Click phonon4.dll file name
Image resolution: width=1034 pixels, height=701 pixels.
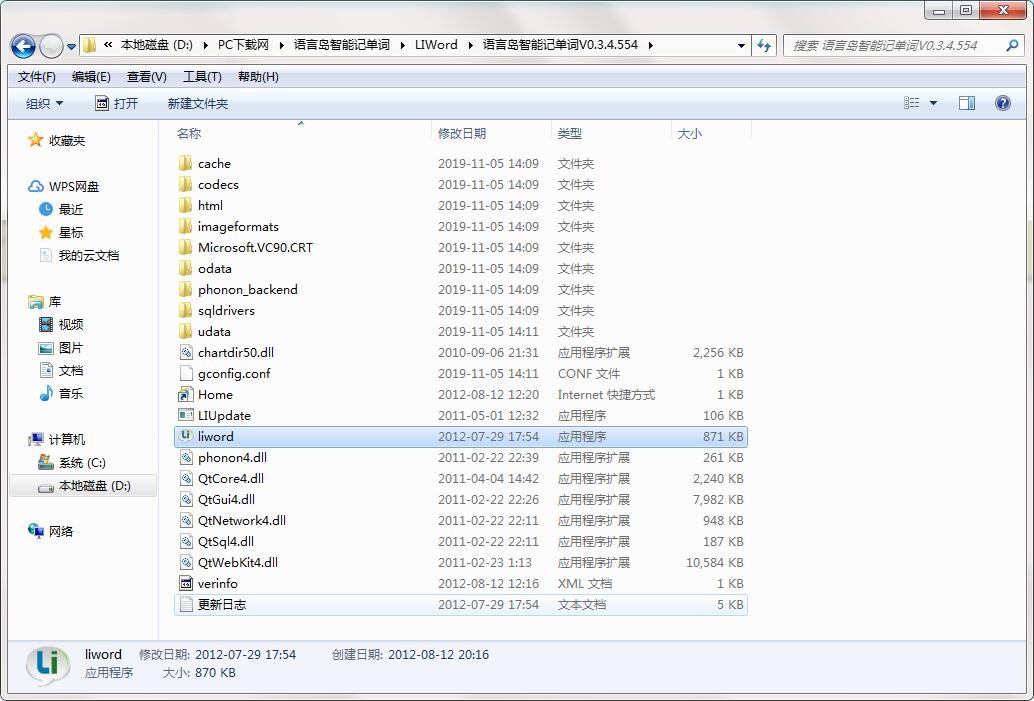[232, 457]
